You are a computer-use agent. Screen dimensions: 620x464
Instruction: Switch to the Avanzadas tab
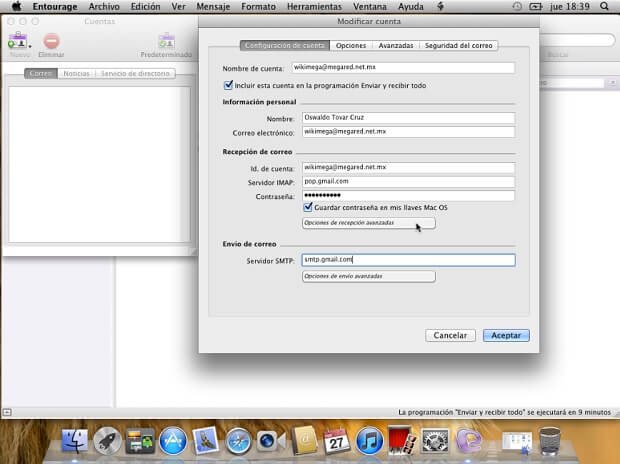pyautogui.click(x=395, y=46)
